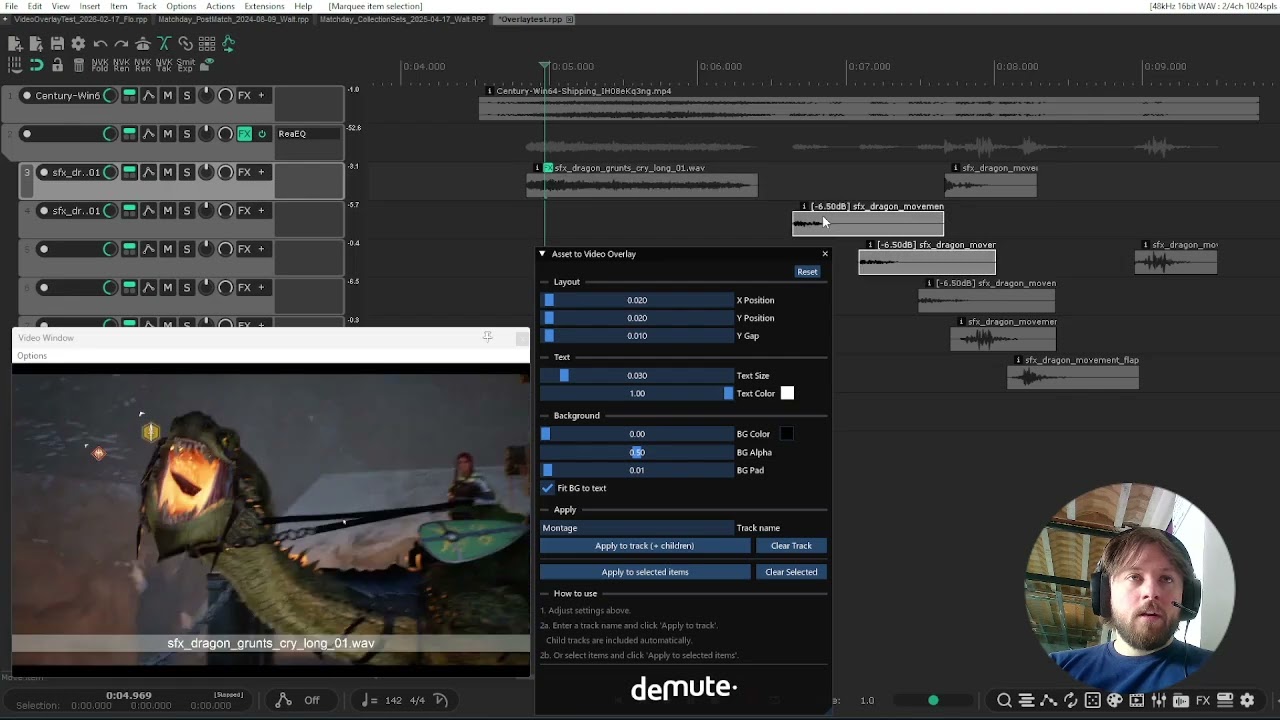Click the magnifier search icon at bottom
Screen dimensions: 1280x720
[1004, 700]
